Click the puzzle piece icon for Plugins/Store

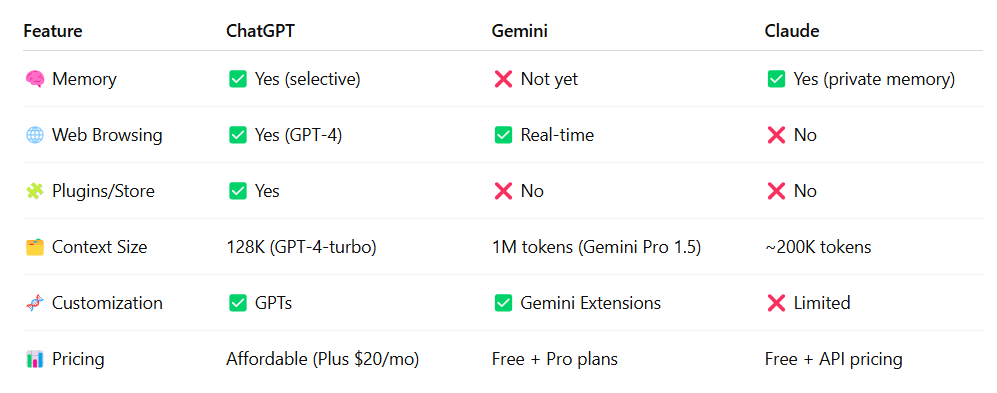pos(34,191)
